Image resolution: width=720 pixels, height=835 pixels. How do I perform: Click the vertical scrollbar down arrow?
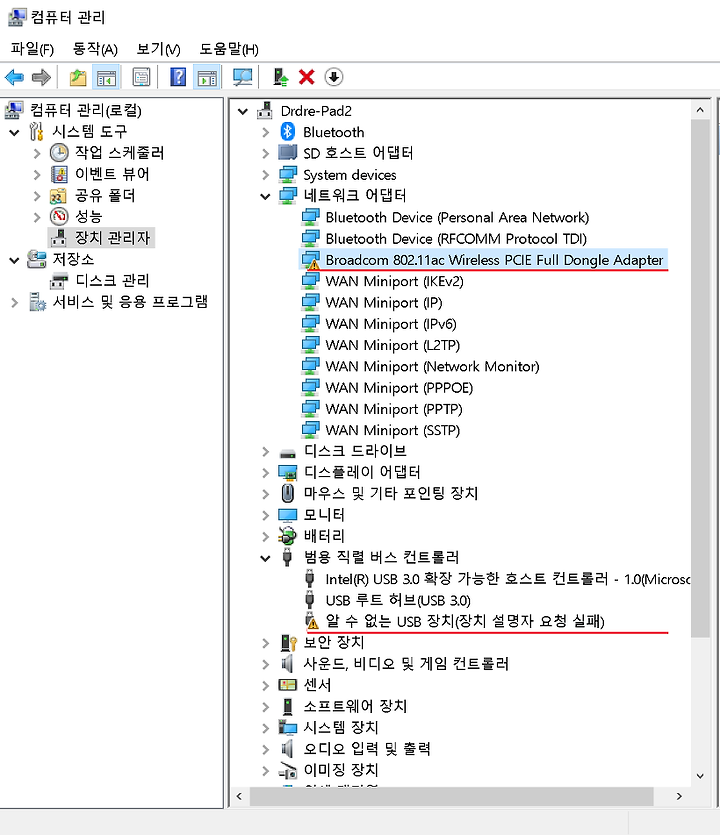(700, 776)
